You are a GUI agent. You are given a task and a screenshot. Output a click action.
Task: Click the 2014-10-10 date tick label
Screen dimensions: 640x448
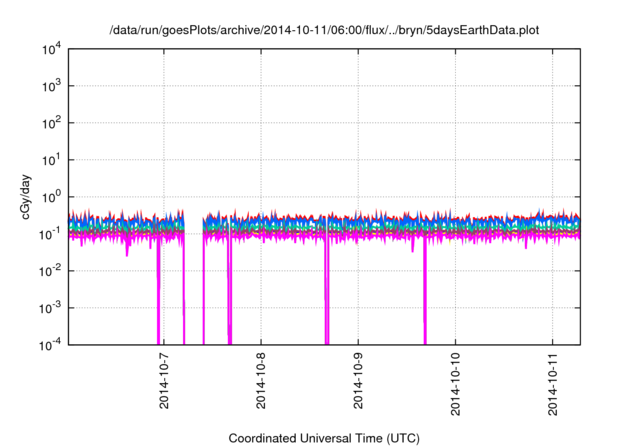click(x=455, y=384)
